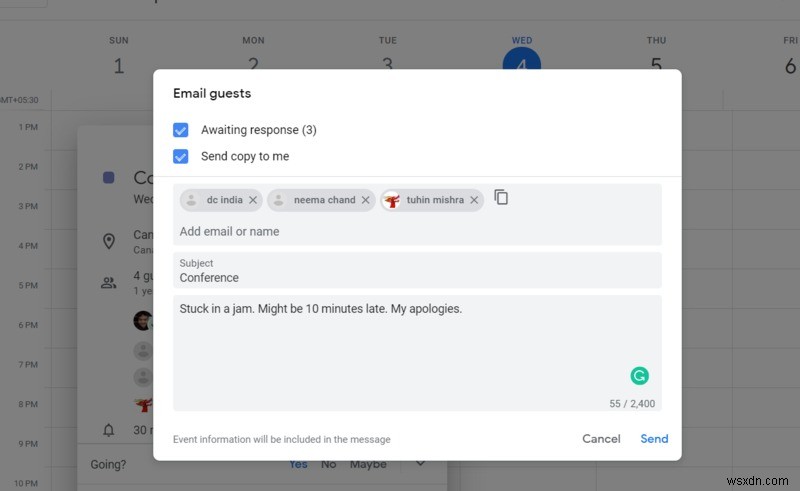This screenshot has height=491, width=800.
Task: Choose No for Going response
Action: [x=329, y=464]
